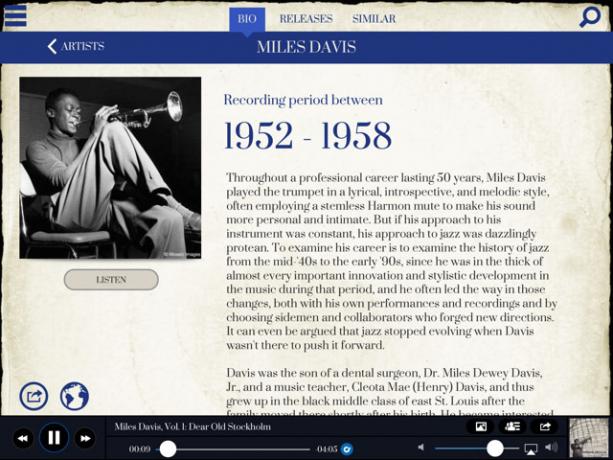Click the share icon below the photo
The height and width of the screenshot is (460, 613).
[34, 396]
